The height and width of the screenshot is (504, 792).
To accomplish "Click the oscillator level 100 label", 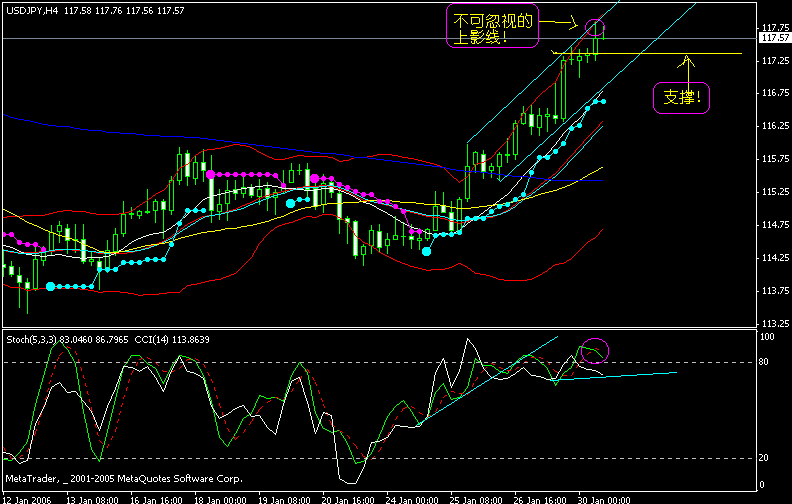I will pyautogui.click(x=767, y=337).
